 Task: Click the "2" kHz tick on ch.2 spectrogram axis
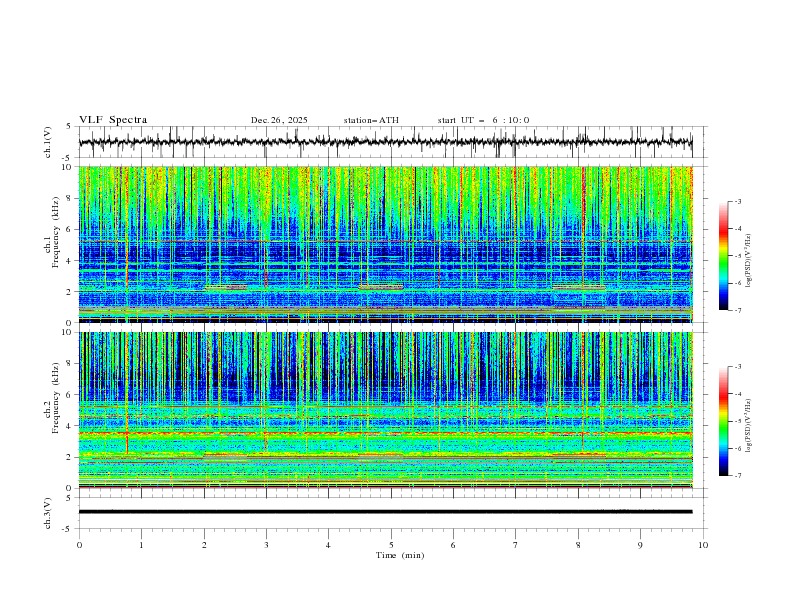tap(69, 457)
